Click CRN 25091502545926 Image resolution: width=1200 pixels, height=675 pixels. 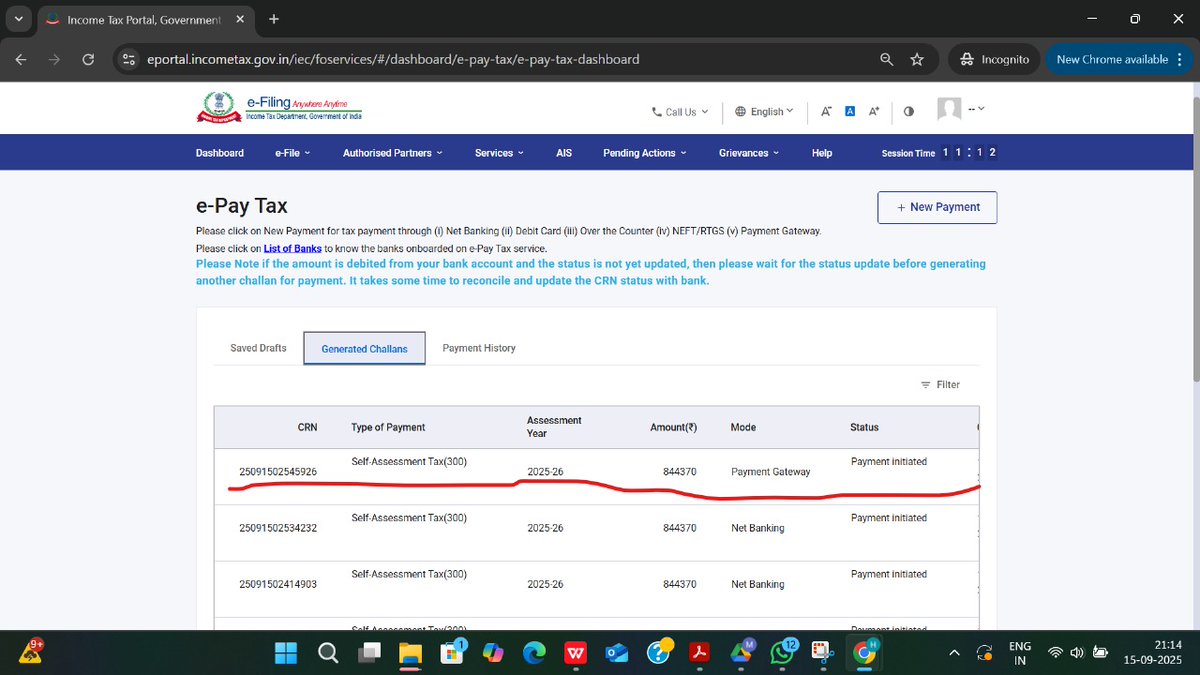click(278, 471)
